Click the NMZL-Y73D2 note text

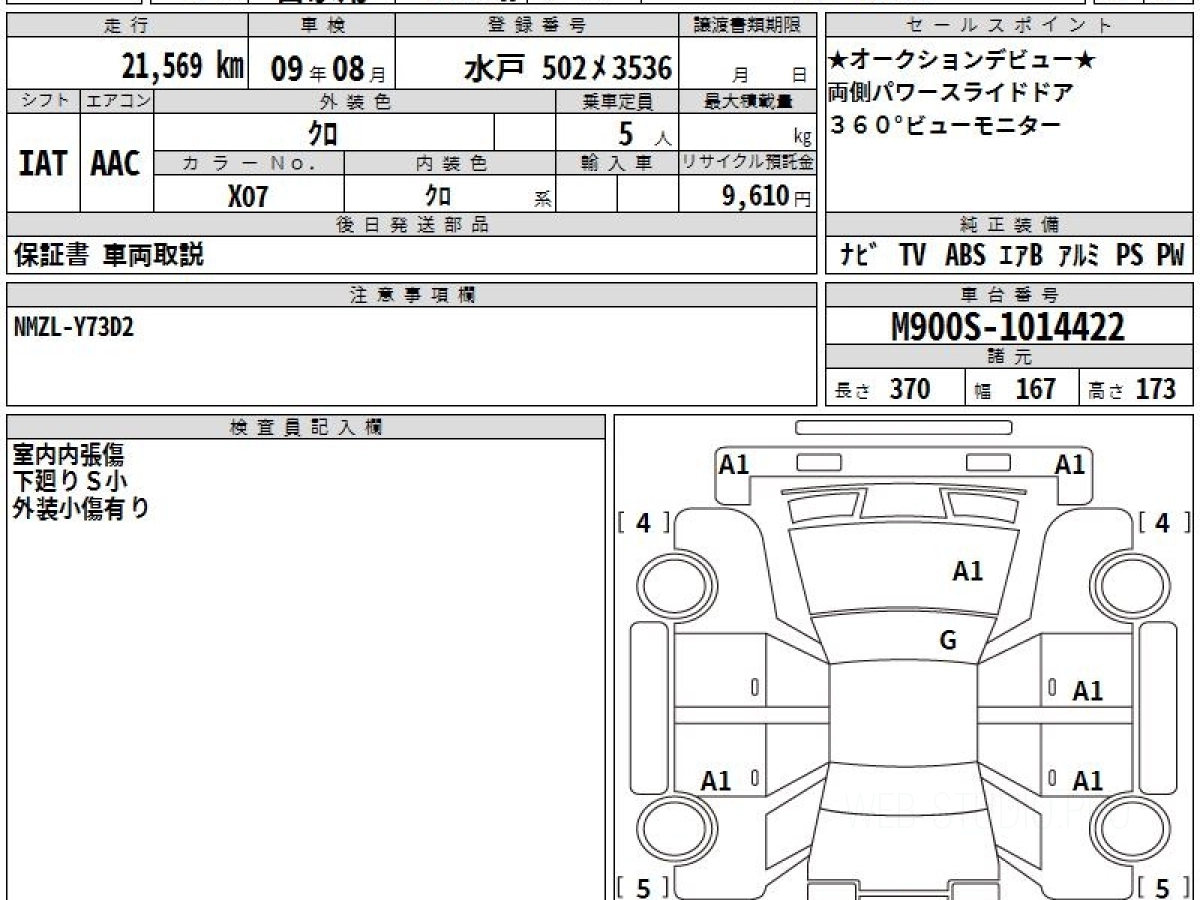click(74, 328)
